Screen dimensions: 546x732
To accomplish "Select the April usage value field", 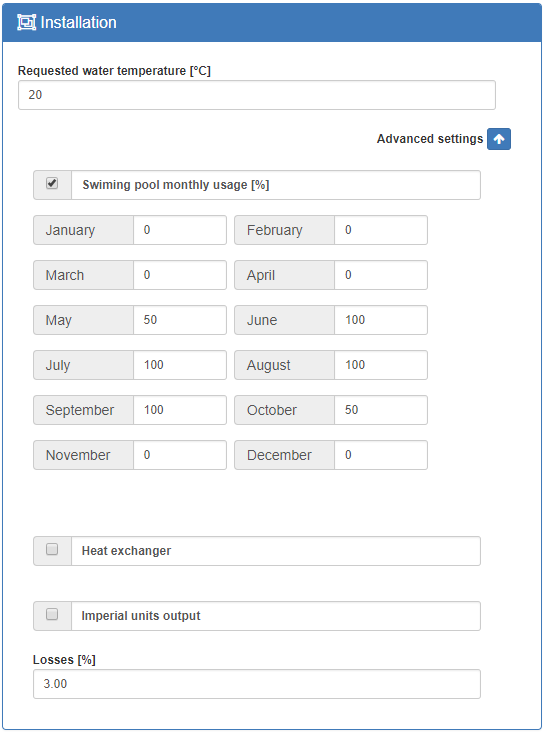I will coord(381,275).
